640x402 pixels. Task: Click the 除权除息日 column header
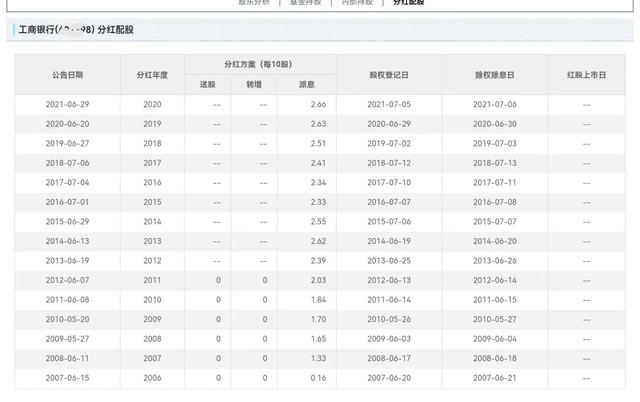click(x=495, y=75)
